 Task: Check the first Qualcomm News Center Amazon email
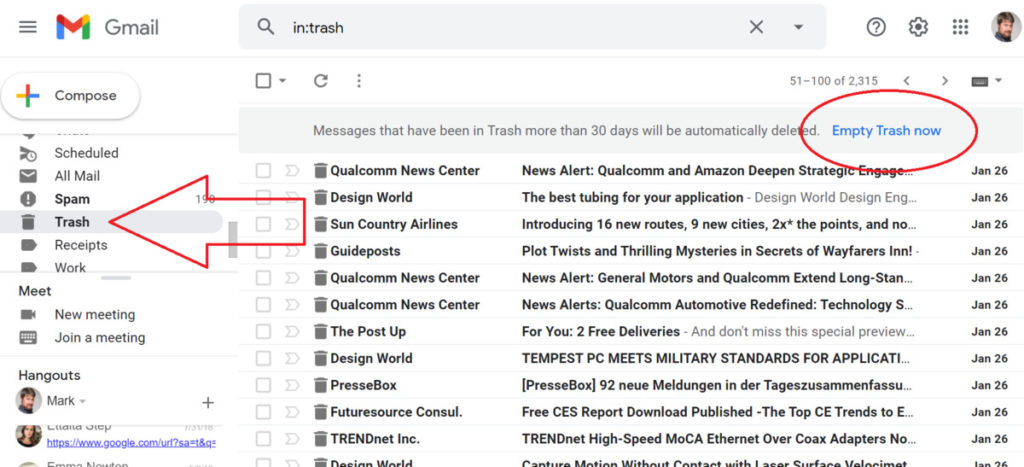click(x=263, y=171)
